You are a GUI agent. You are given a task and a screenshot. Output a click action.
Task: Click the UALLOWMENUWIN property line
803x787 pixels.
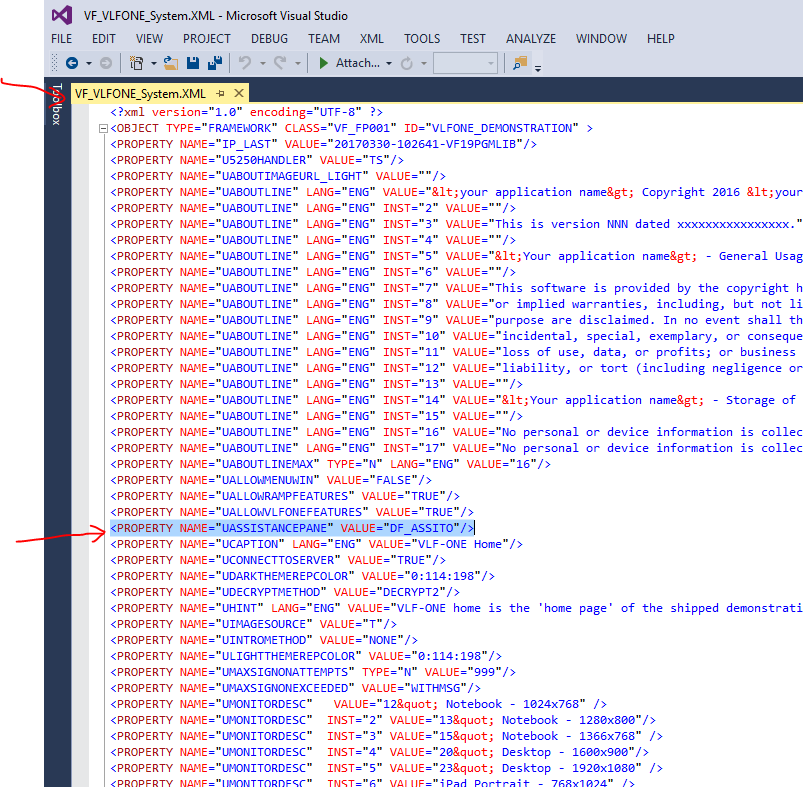click(x=271, y=480)
